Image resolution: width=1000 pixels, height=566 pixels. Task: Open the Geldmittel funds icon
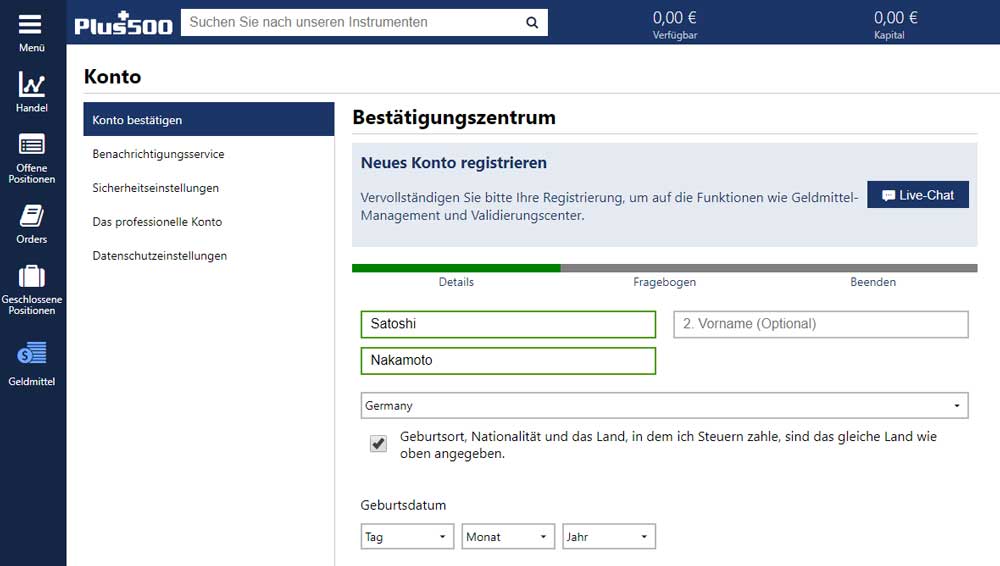31,354
